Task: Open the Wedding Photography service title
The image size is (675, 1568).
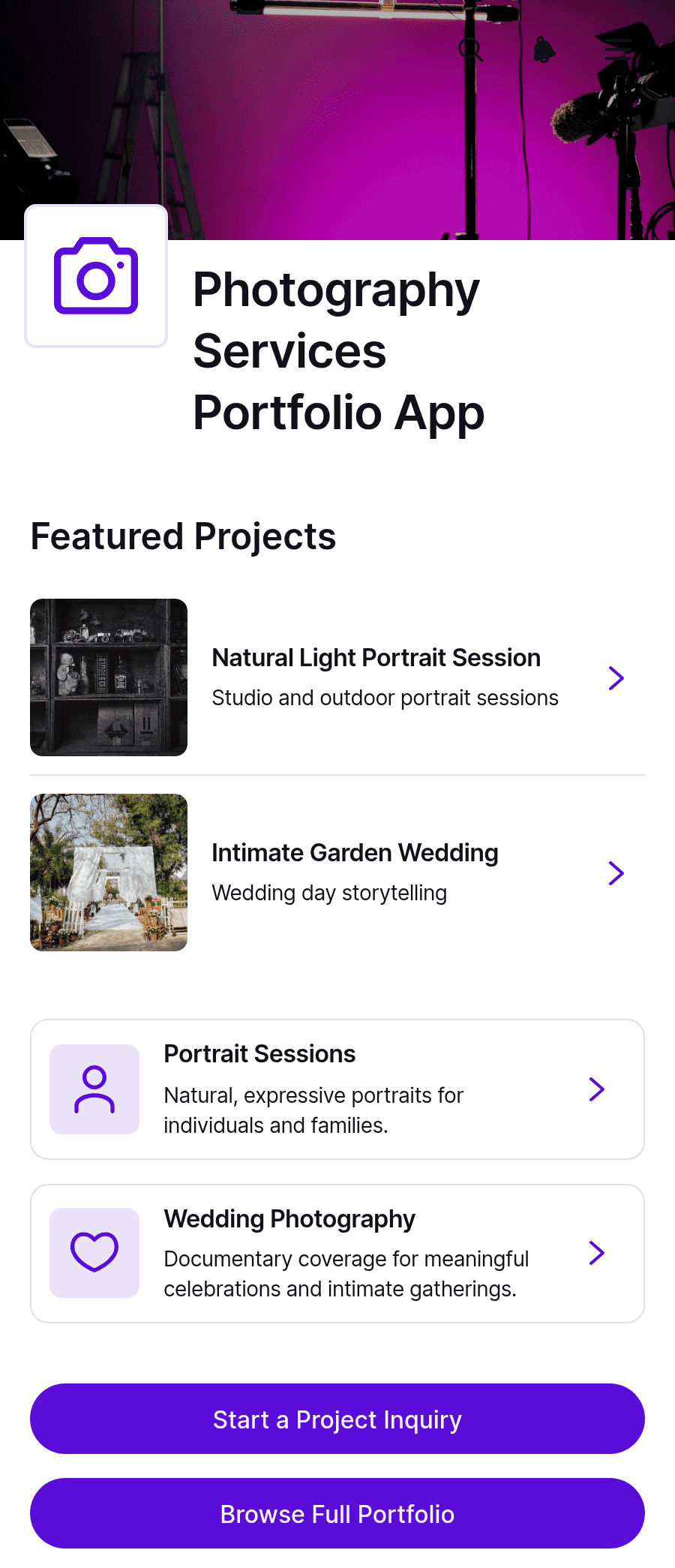Action: tap(290, 1219)
